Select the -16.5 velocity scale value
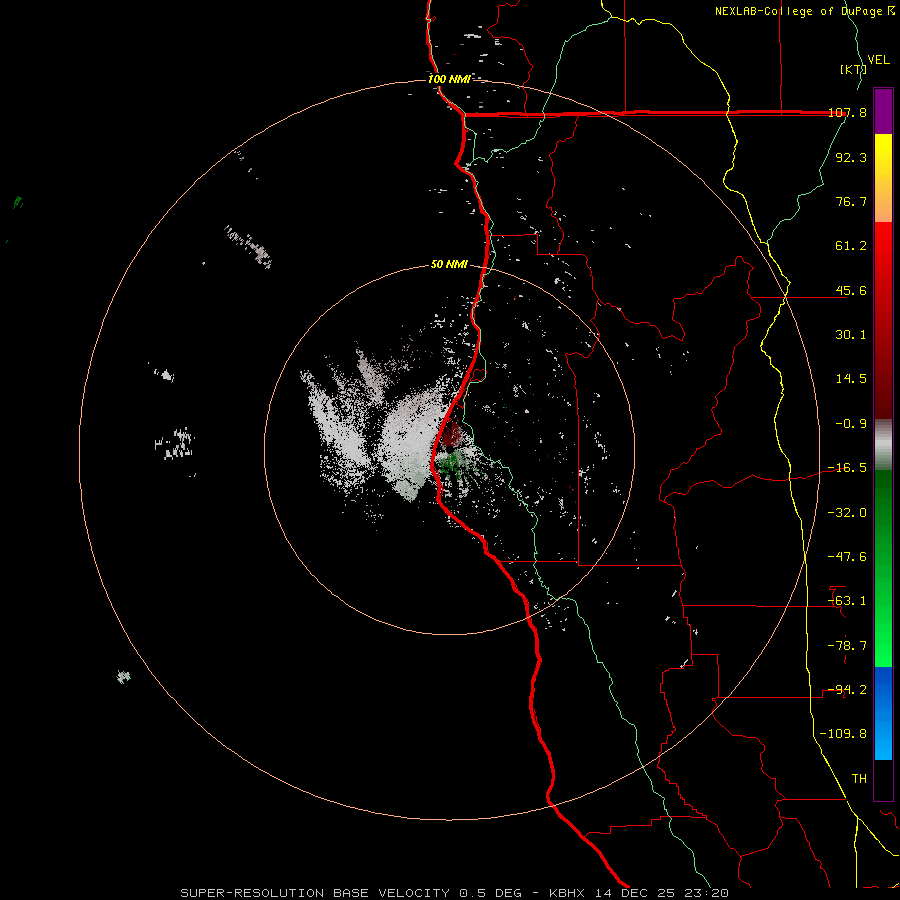900x900 pixels. 847,468
